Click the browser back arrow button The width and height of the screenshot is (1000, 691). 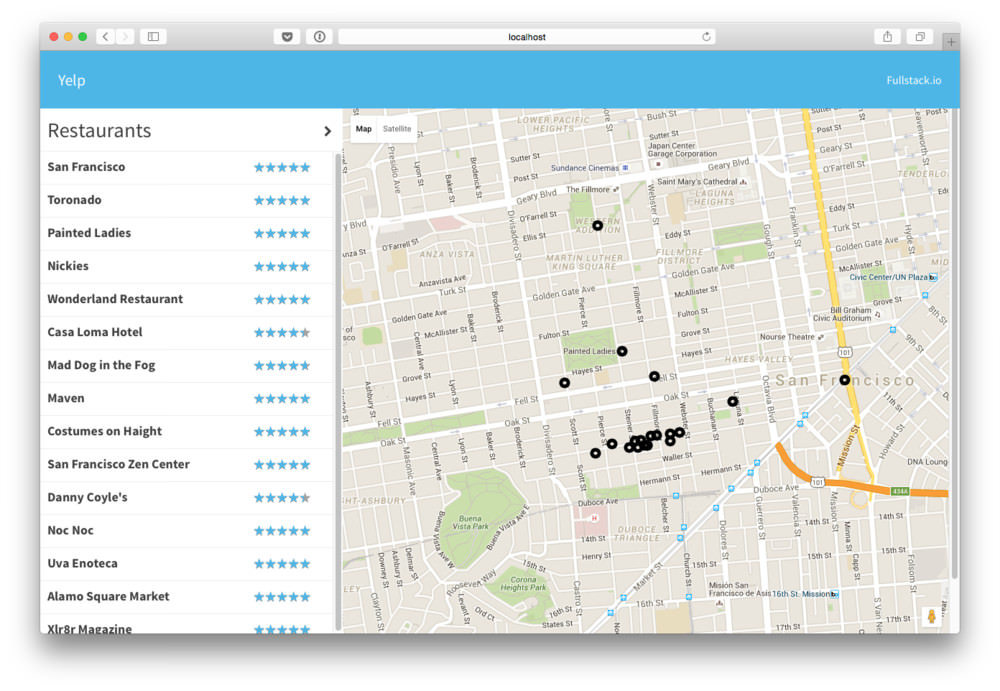106,37
